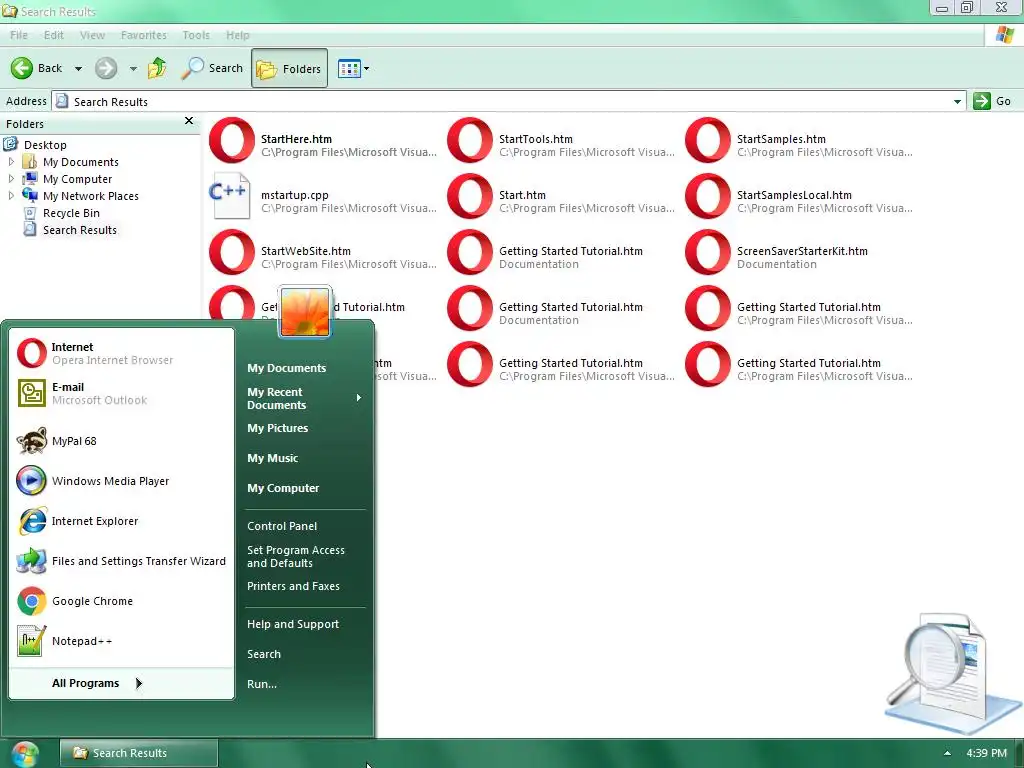Screen dimensions: 1024x768
Task: Open My Music from Start menu
Action: tap(272, 458)
